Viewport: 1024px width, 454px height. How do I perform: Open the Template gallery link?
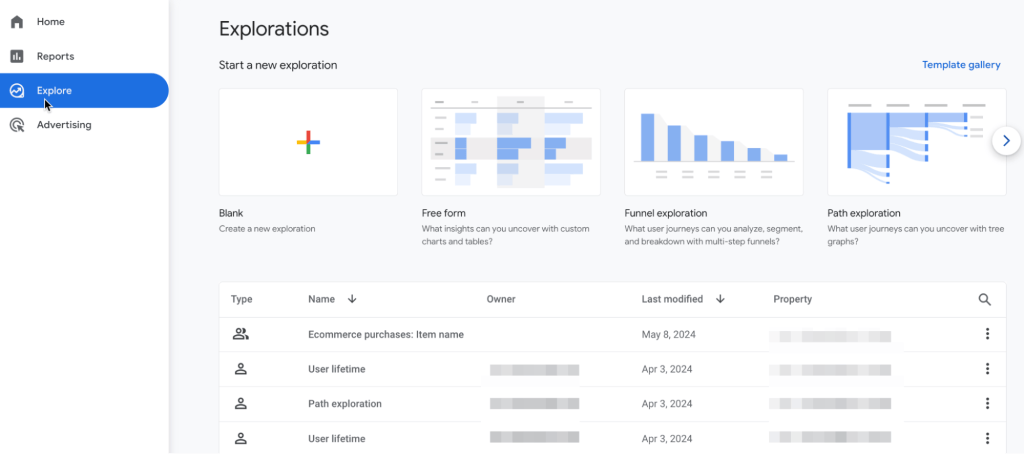(x=960, y=65)
